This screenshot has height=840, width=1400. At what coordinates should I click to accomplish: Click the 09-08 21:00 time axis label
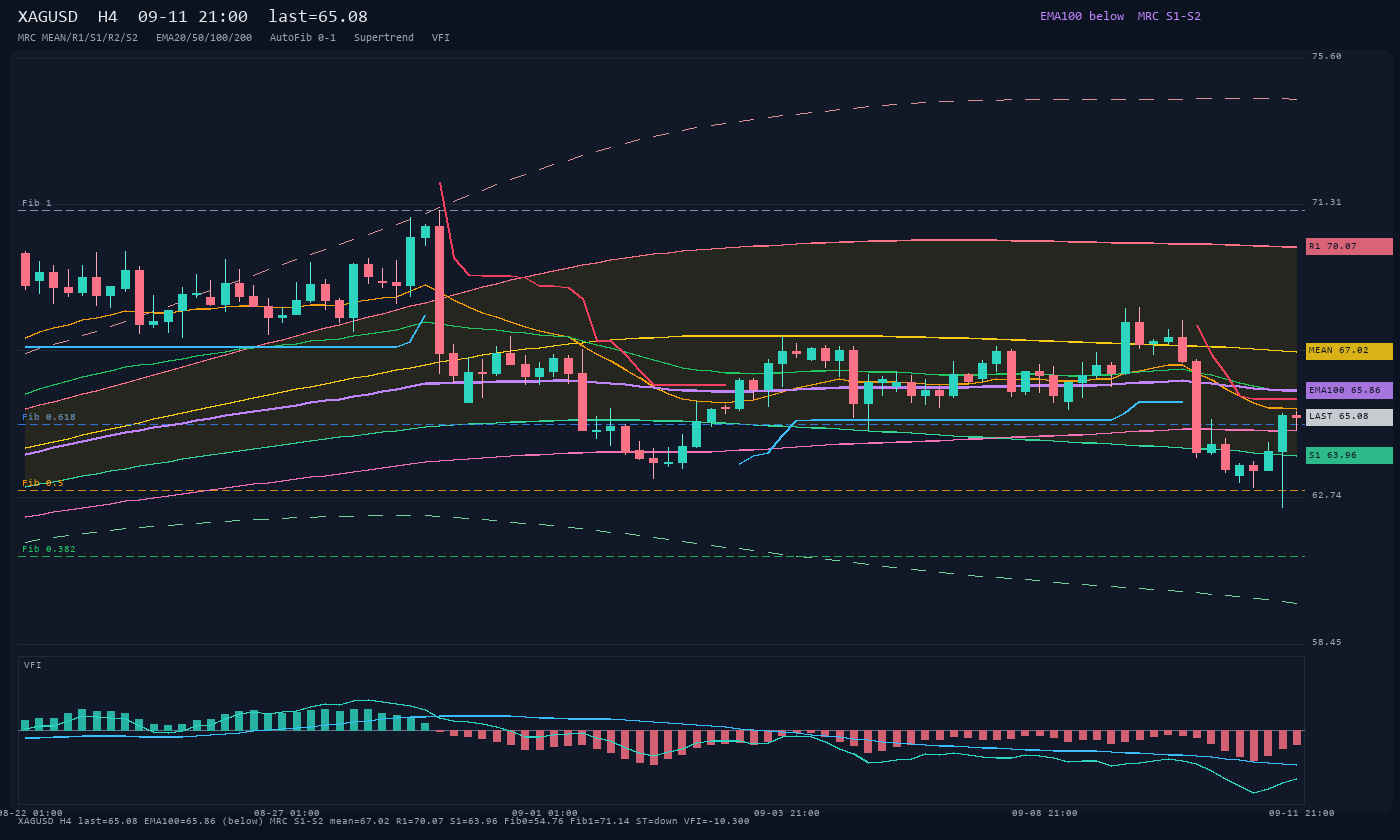pos(1045,813)
